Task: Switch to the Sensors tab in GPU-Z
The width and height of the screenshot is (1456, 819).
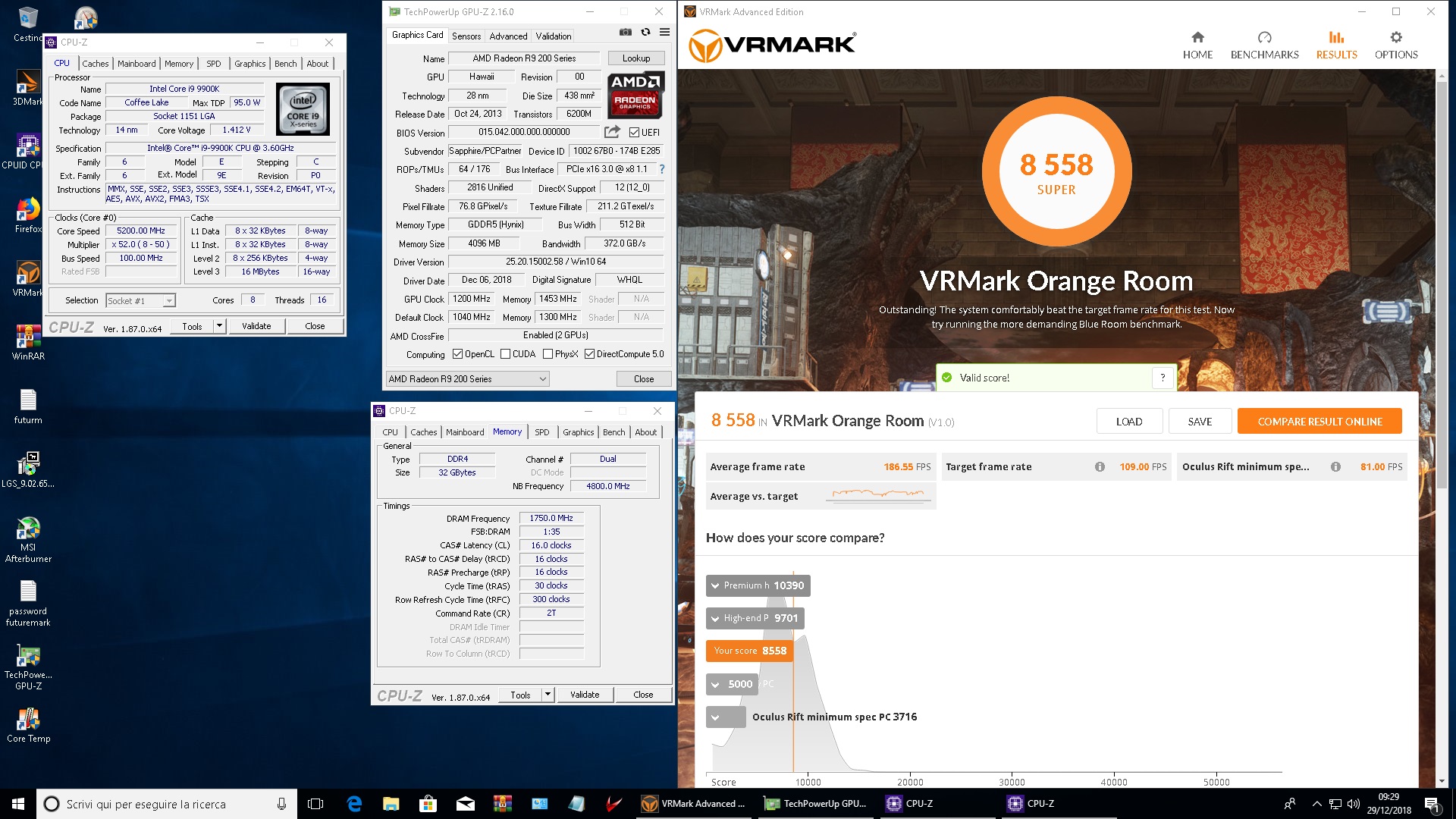Action: tap(466, 36)
